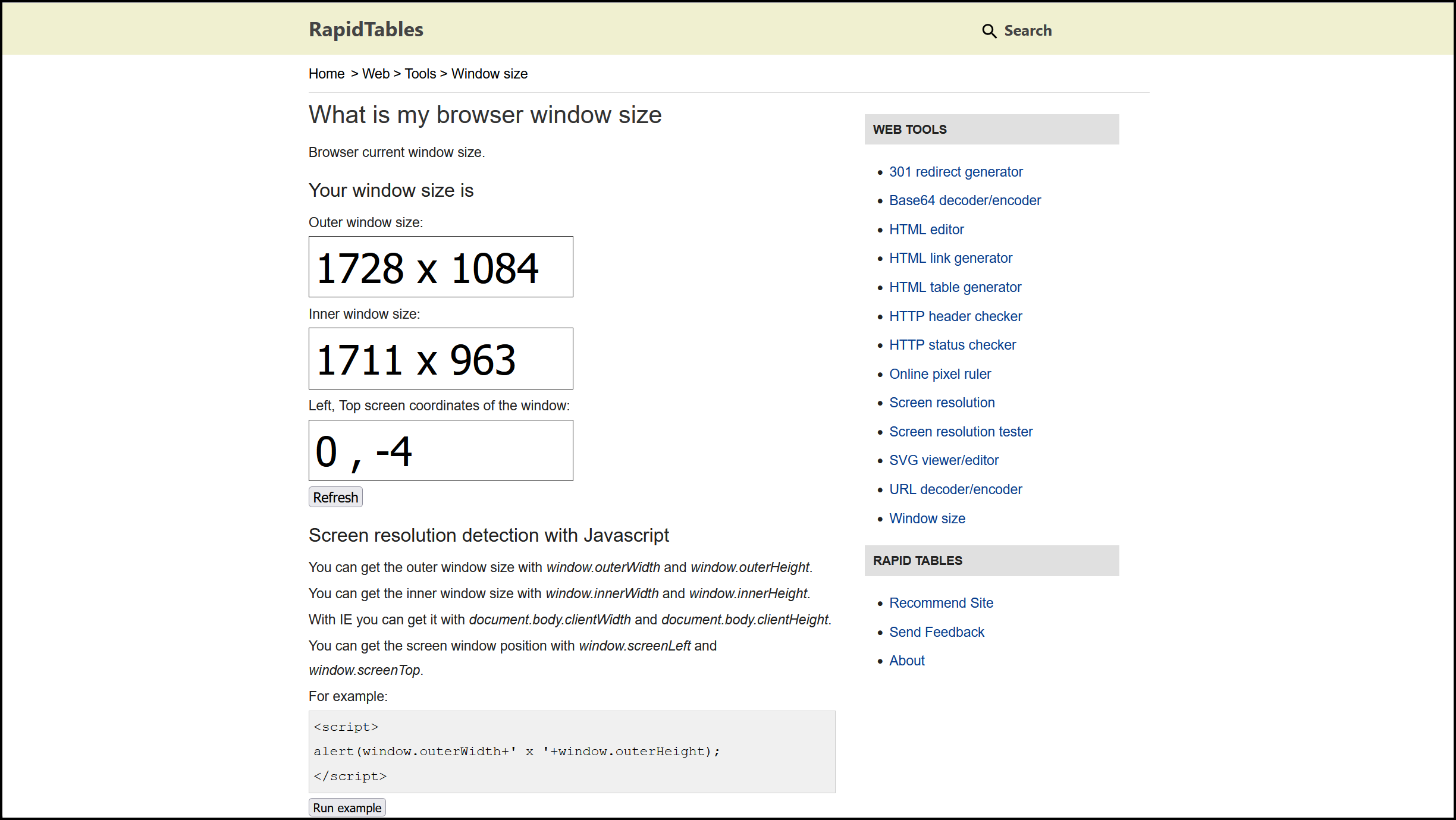1456x820 pixels.
Task: Open URL decoder/encoder link
Action: 956,489
